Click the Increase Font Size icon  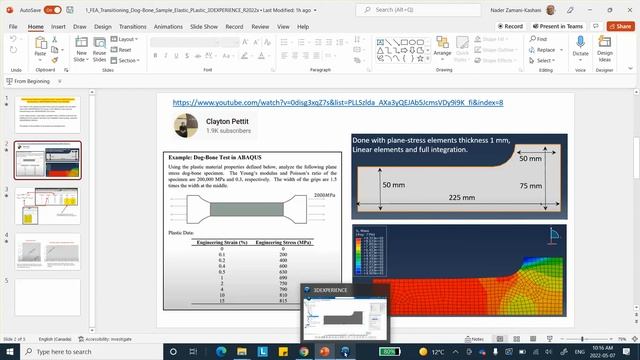245,42
